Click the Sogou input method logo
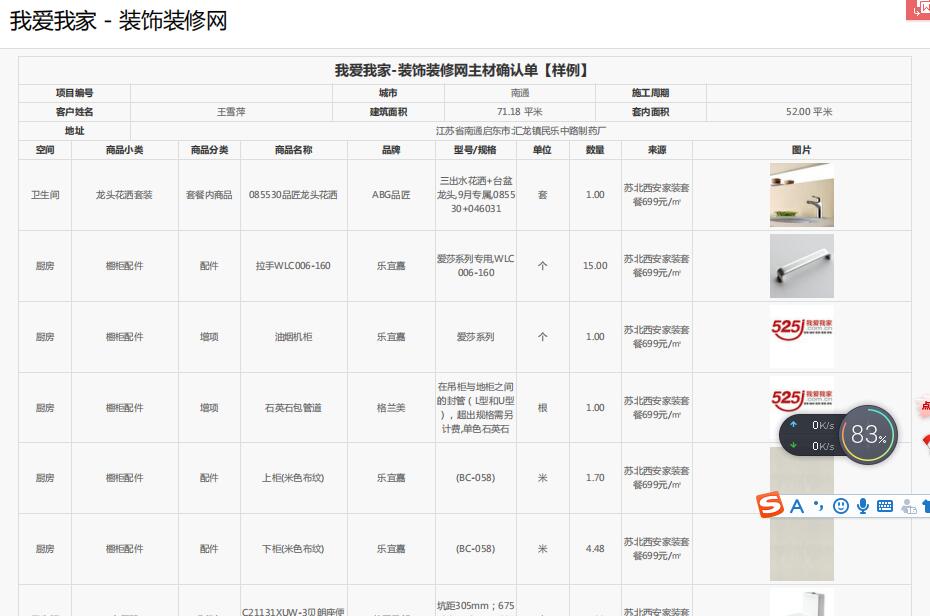This screenshot has height=616, width=930. point(770,506)
